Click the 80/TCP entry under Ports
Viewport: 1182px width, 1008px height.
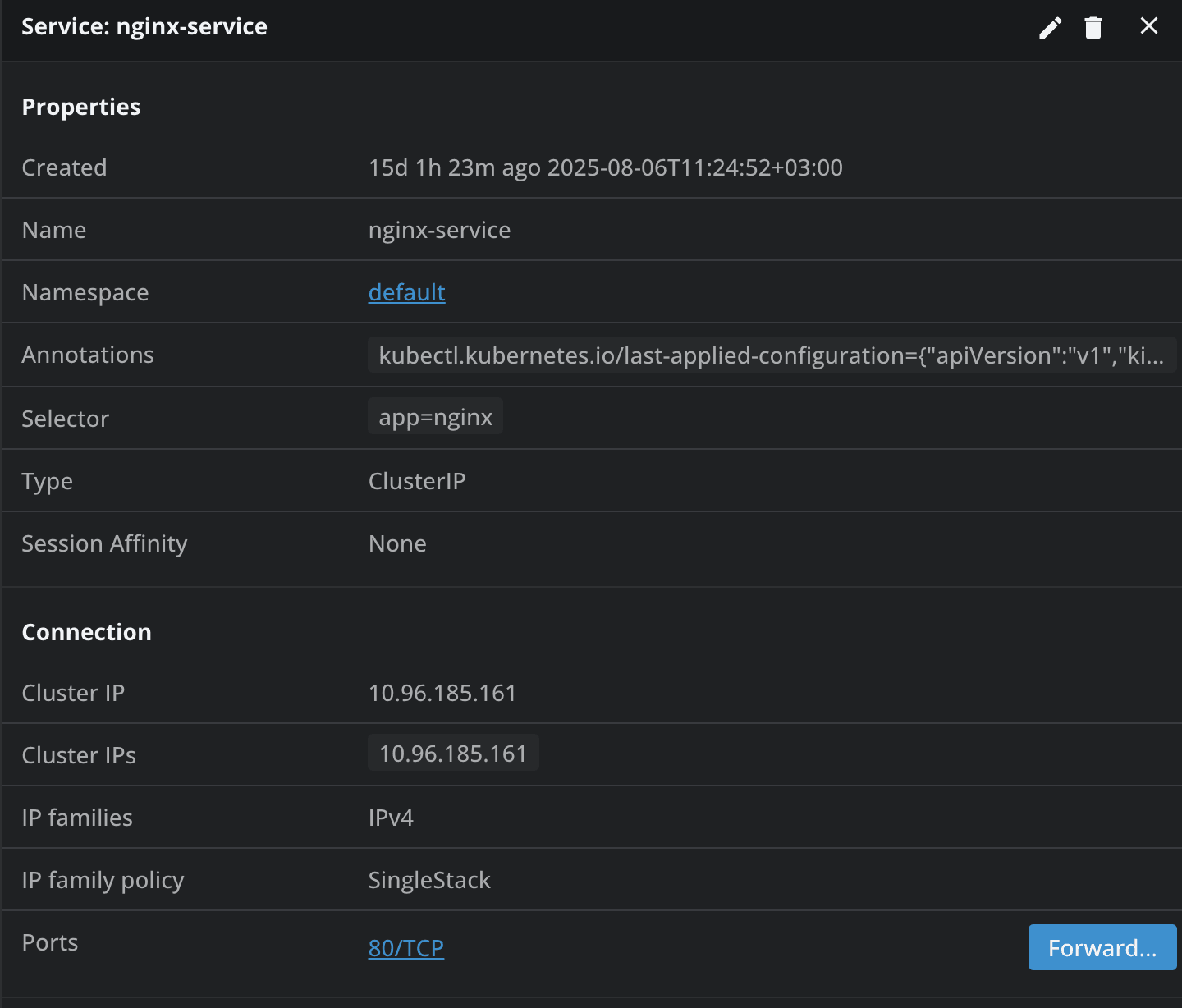405,948
